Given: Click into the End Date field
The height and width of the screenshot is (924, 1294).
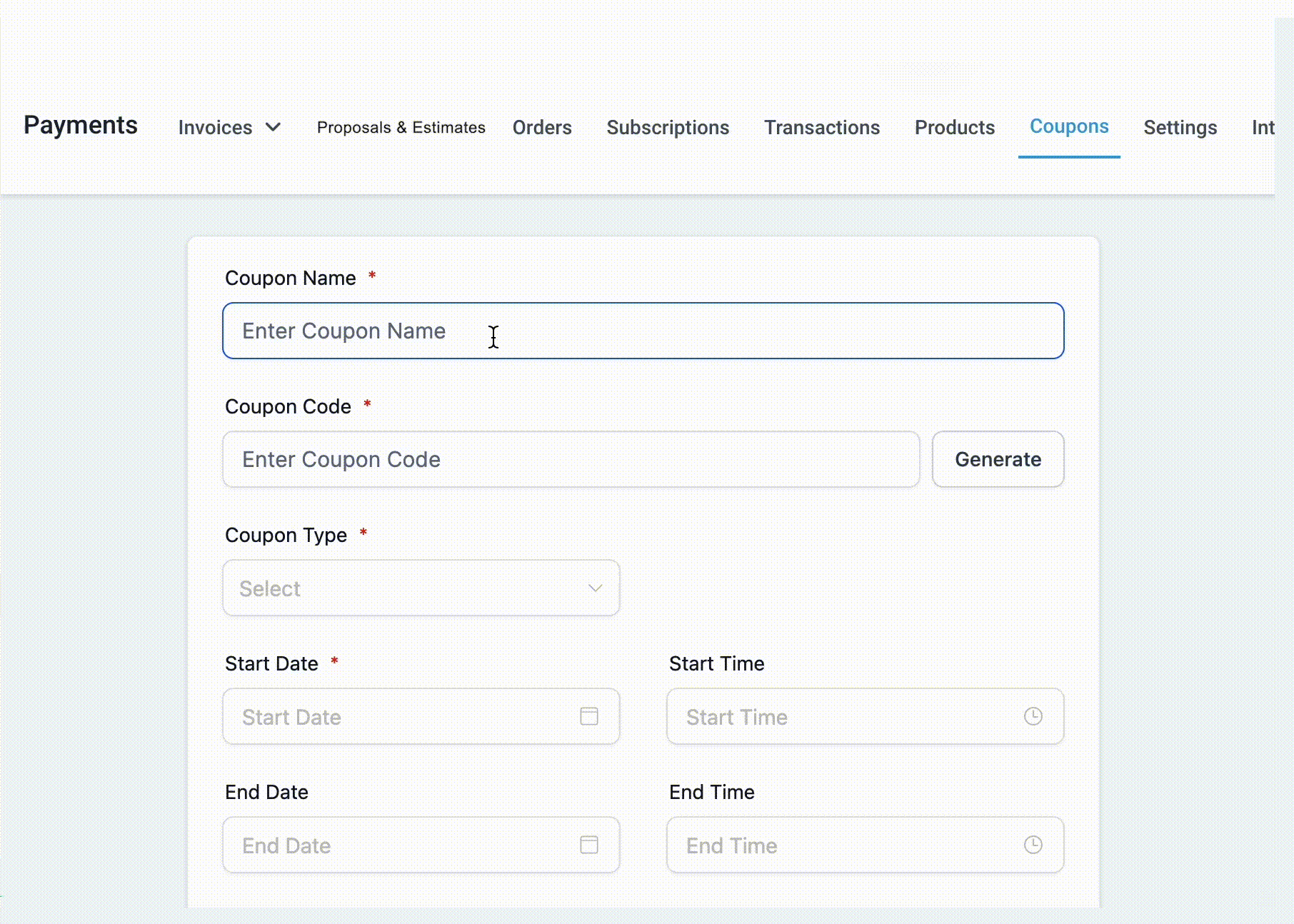Looking at the screenshot, I should 400,845.
